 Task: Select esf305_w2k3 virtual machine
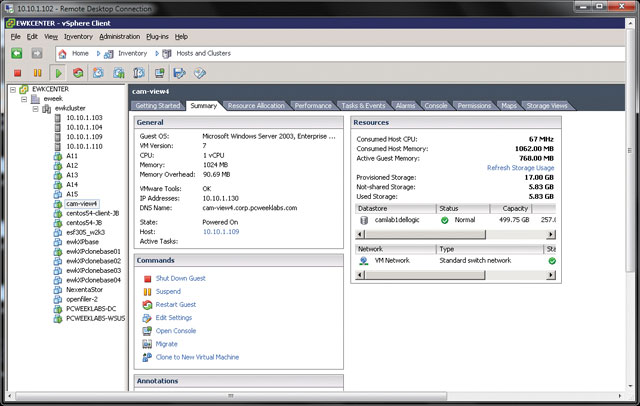[86, 233]
